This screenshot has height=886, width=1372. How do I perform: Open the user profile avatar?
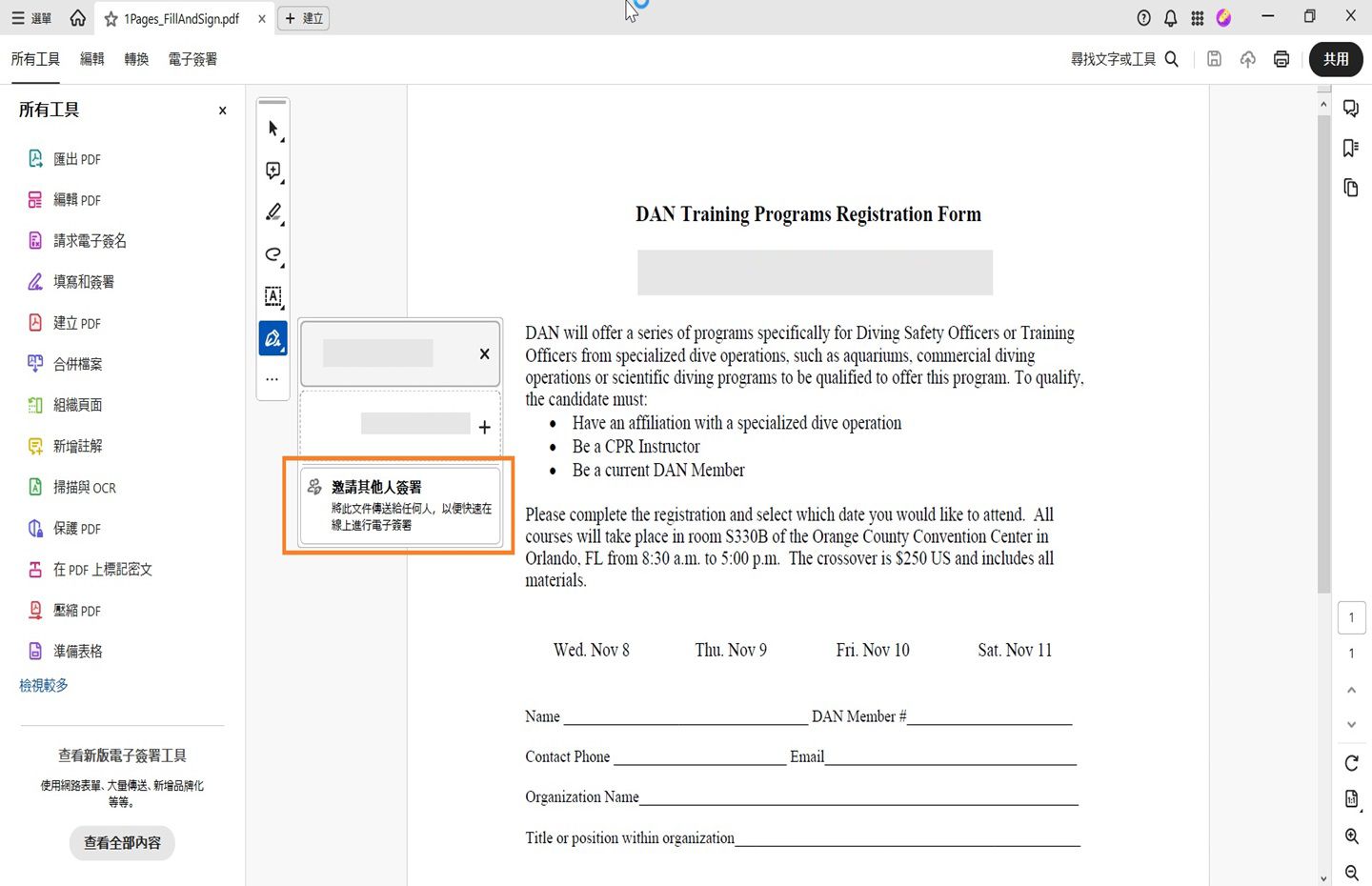pos(1224,18)
